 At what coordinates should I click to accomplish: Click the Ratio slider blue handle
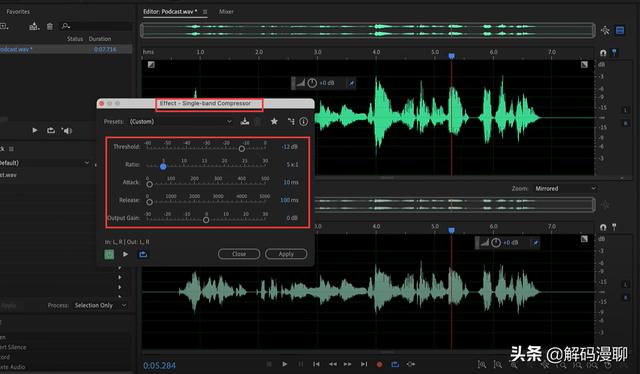pyautogui.click(x=163, y=167)
